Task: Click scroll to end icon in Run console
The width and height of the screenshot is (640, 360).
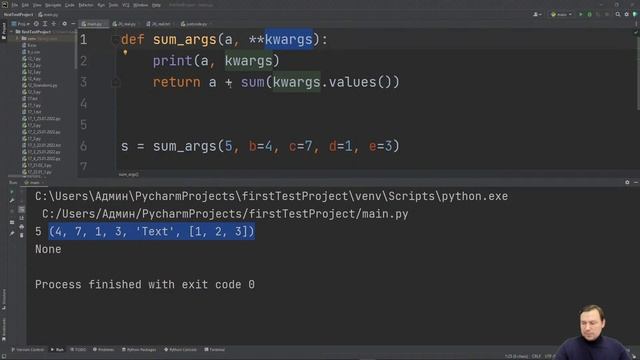Action: [22, 218]
